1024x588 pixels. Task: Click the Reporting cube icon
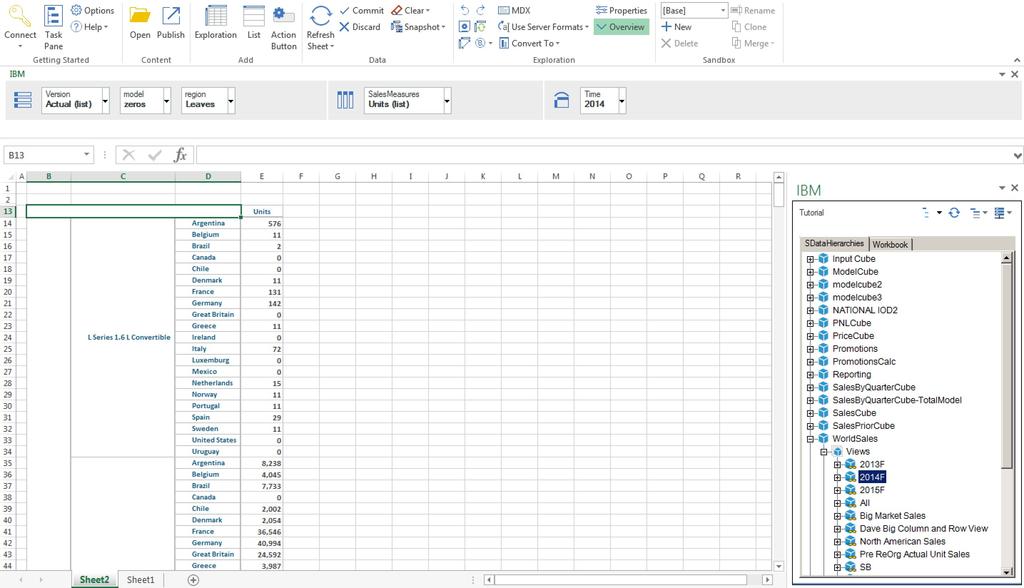[x=824, y=374]
